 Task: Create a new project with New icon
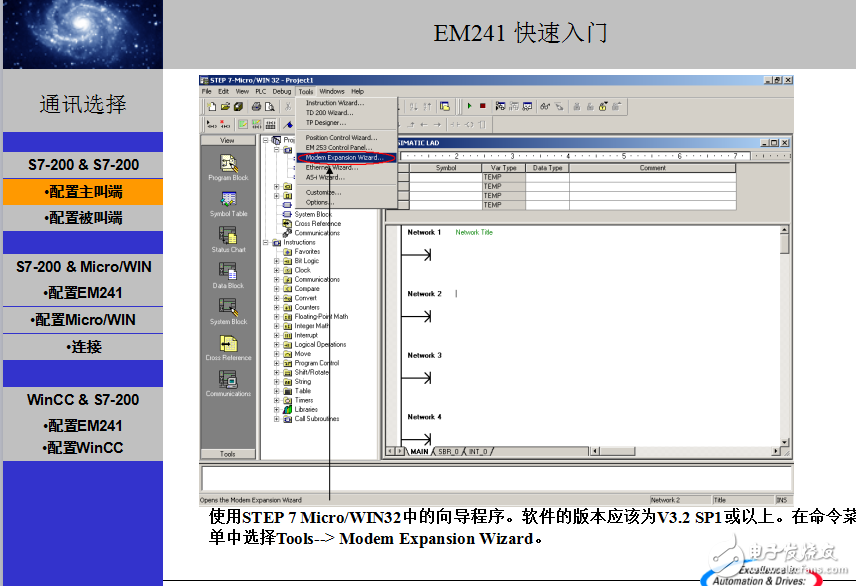pos(212,106)
